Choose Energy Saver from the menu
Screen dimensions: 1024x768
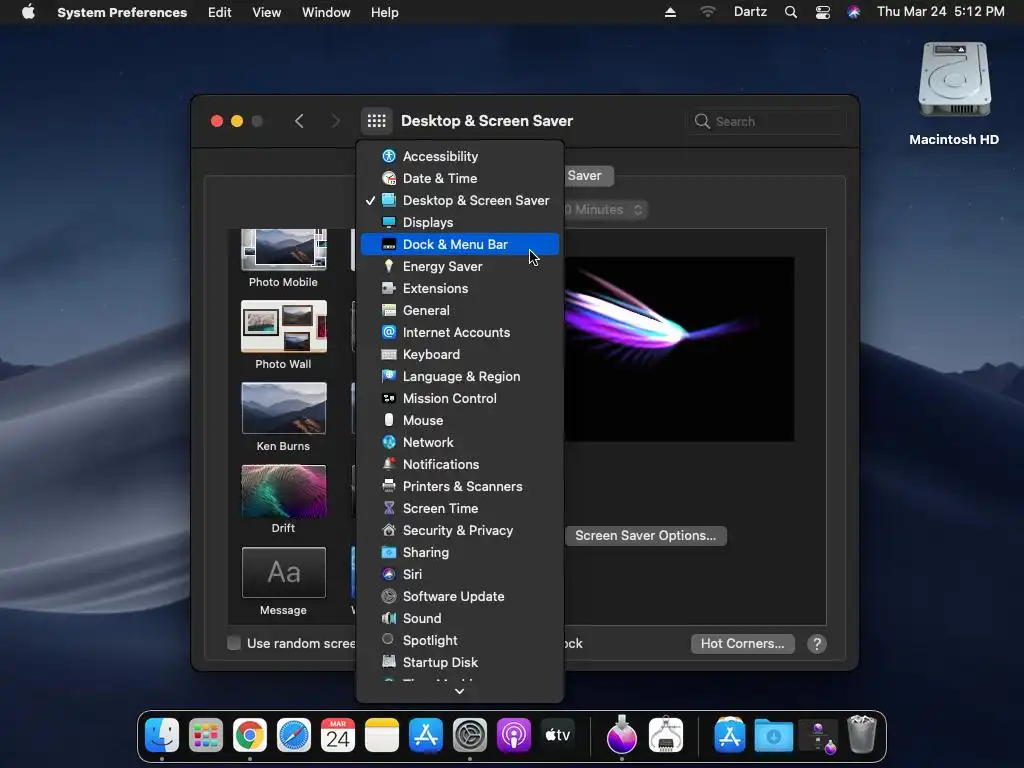coord(460,266)
